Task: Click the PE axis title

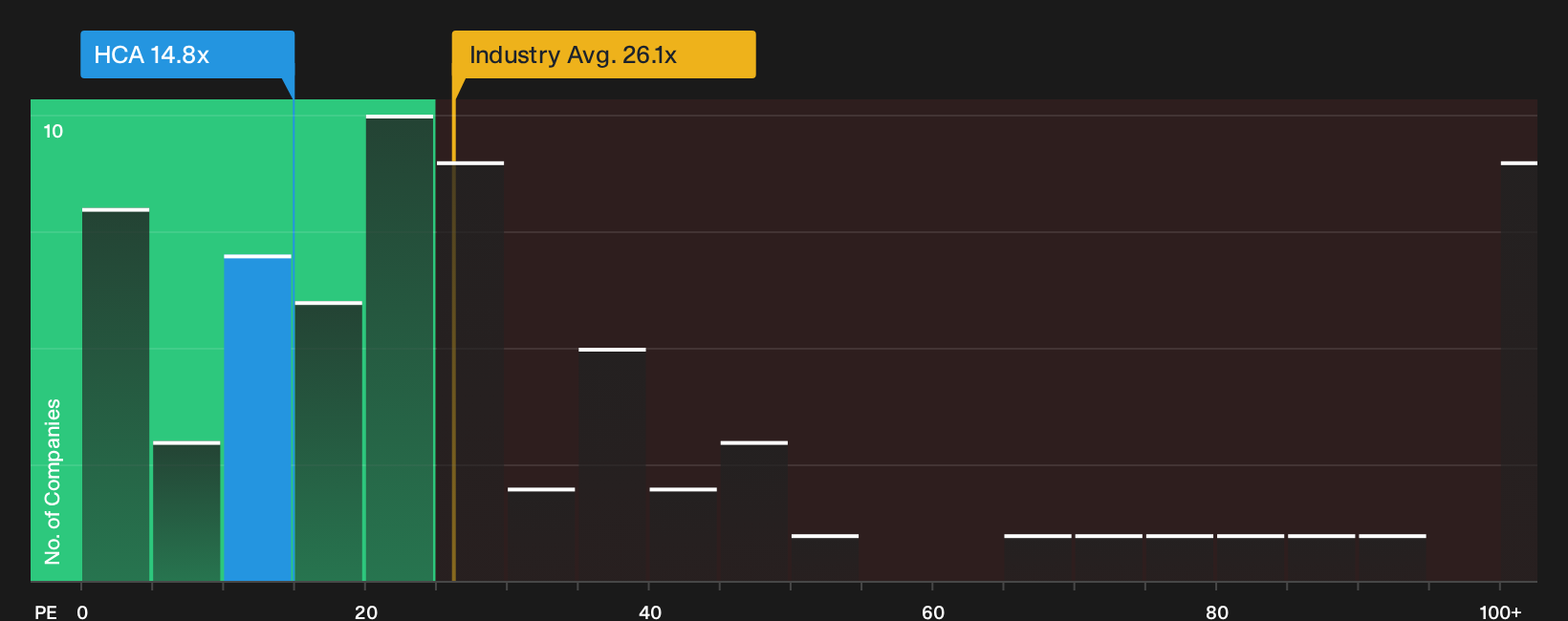Action: click(46, 611)
